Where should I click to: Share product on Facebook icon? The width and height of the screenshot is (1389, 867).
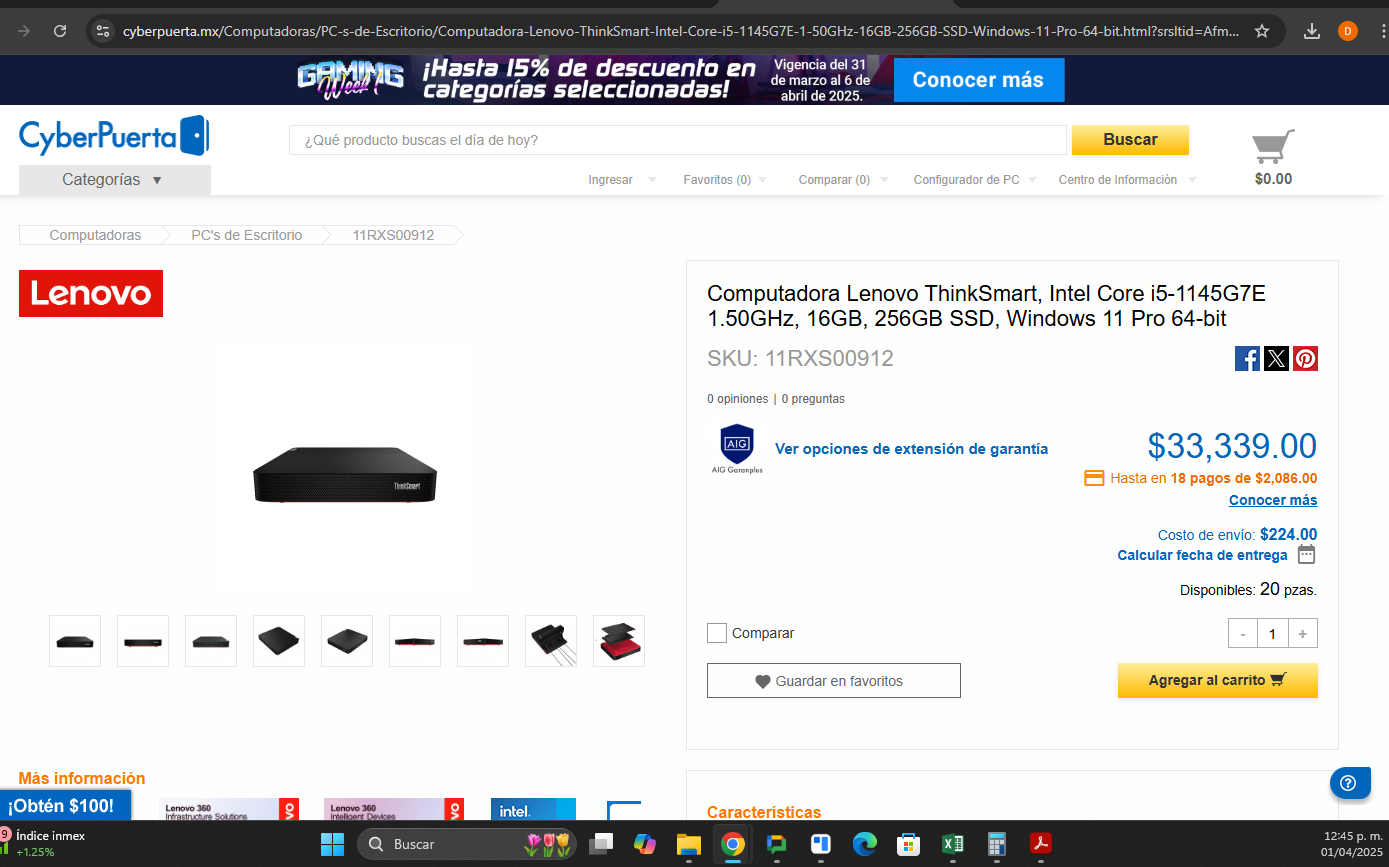1247,358
